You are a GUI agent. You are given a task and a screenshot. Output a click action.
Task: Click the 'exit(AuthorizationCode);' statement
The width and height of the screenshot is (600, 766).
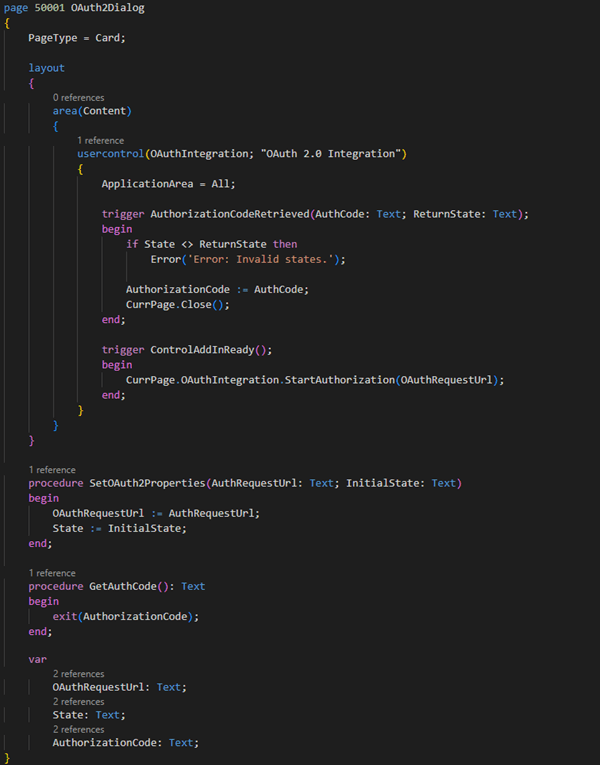click(x=126, y=617)
